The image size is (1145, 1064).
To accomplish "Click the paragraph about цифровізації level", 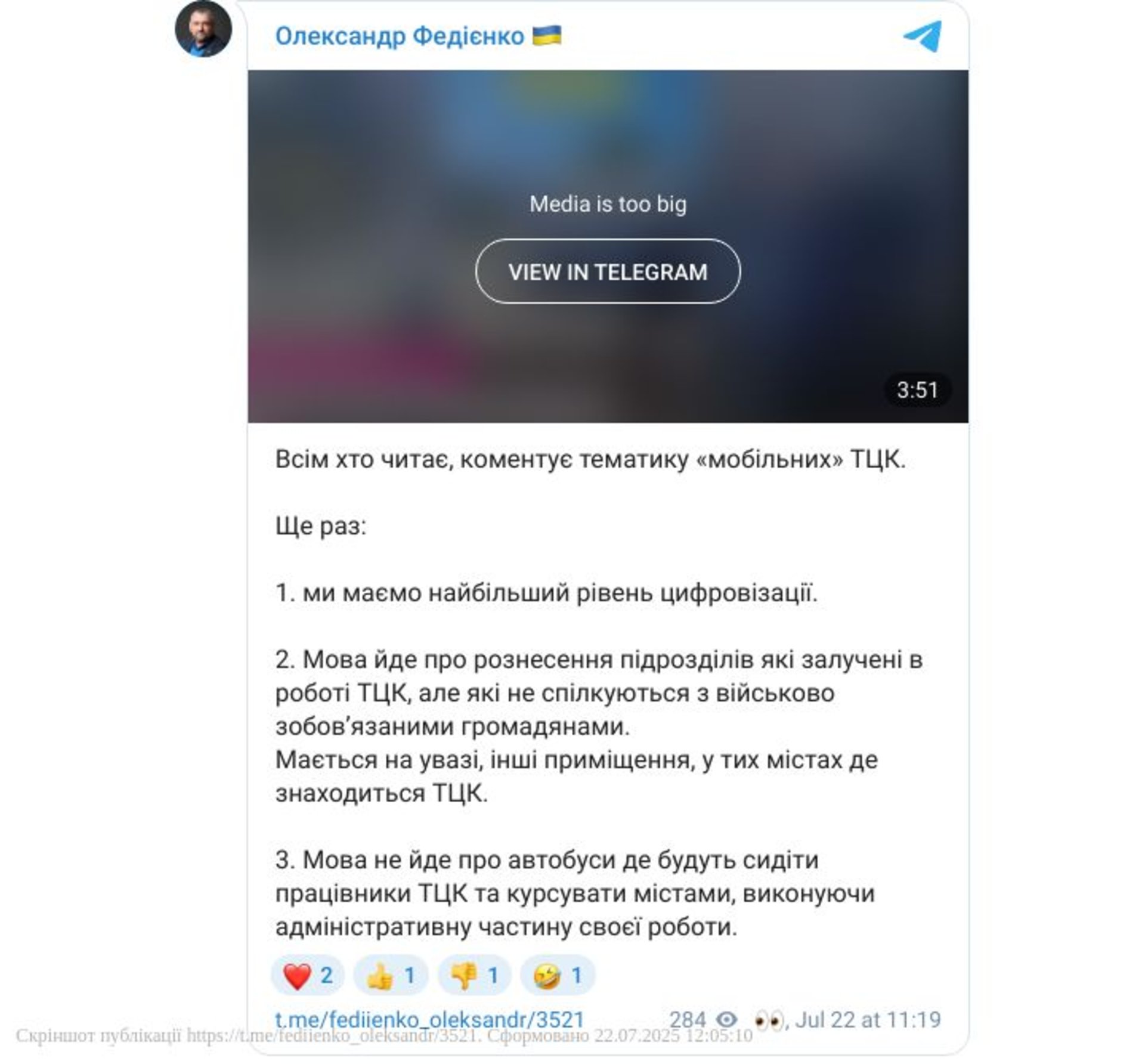I will [546, 593].
